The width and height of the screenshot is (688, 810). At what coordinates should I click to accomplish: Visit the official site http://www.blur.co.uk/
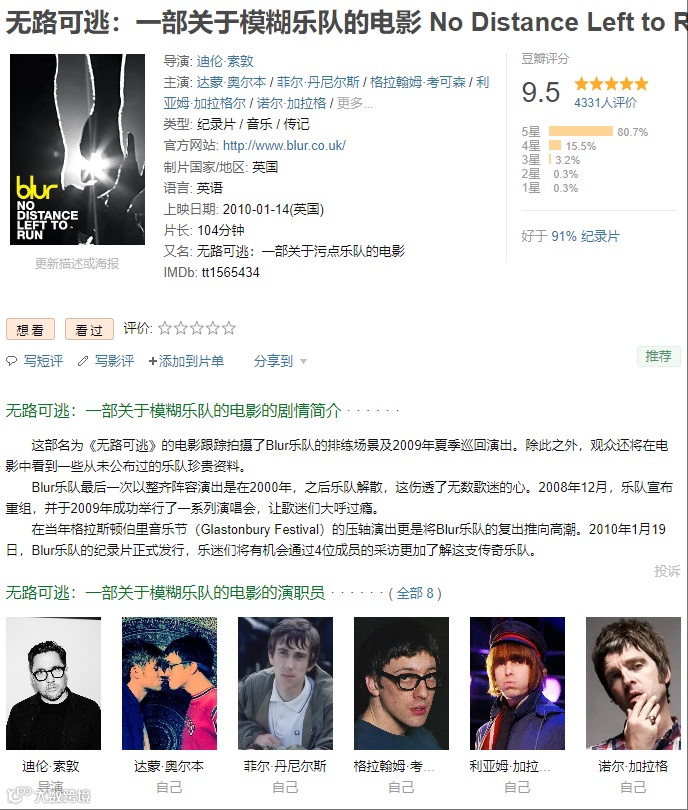click(x=284, y=146)
